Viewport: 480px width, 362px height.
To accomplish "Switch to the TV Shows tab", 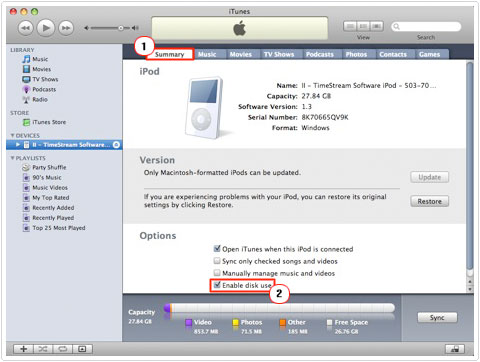I will click(x=279, y=54).
